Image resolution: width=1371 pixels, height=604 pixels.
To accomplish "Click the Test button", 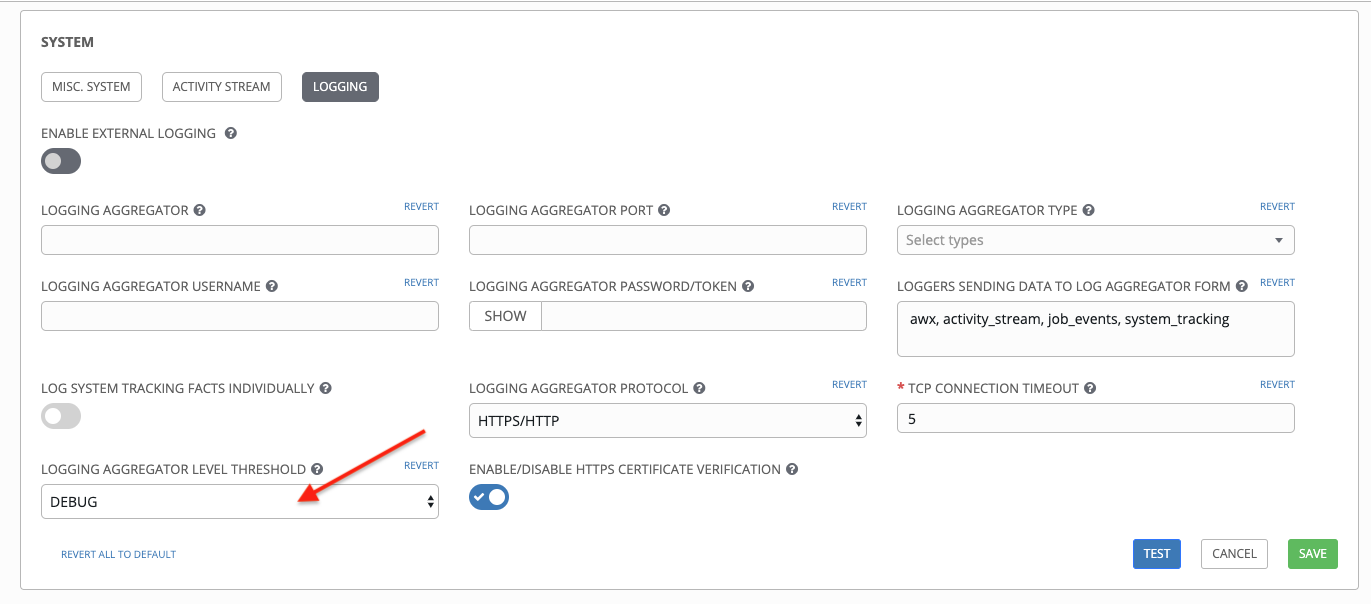I will click(1157, 554).
